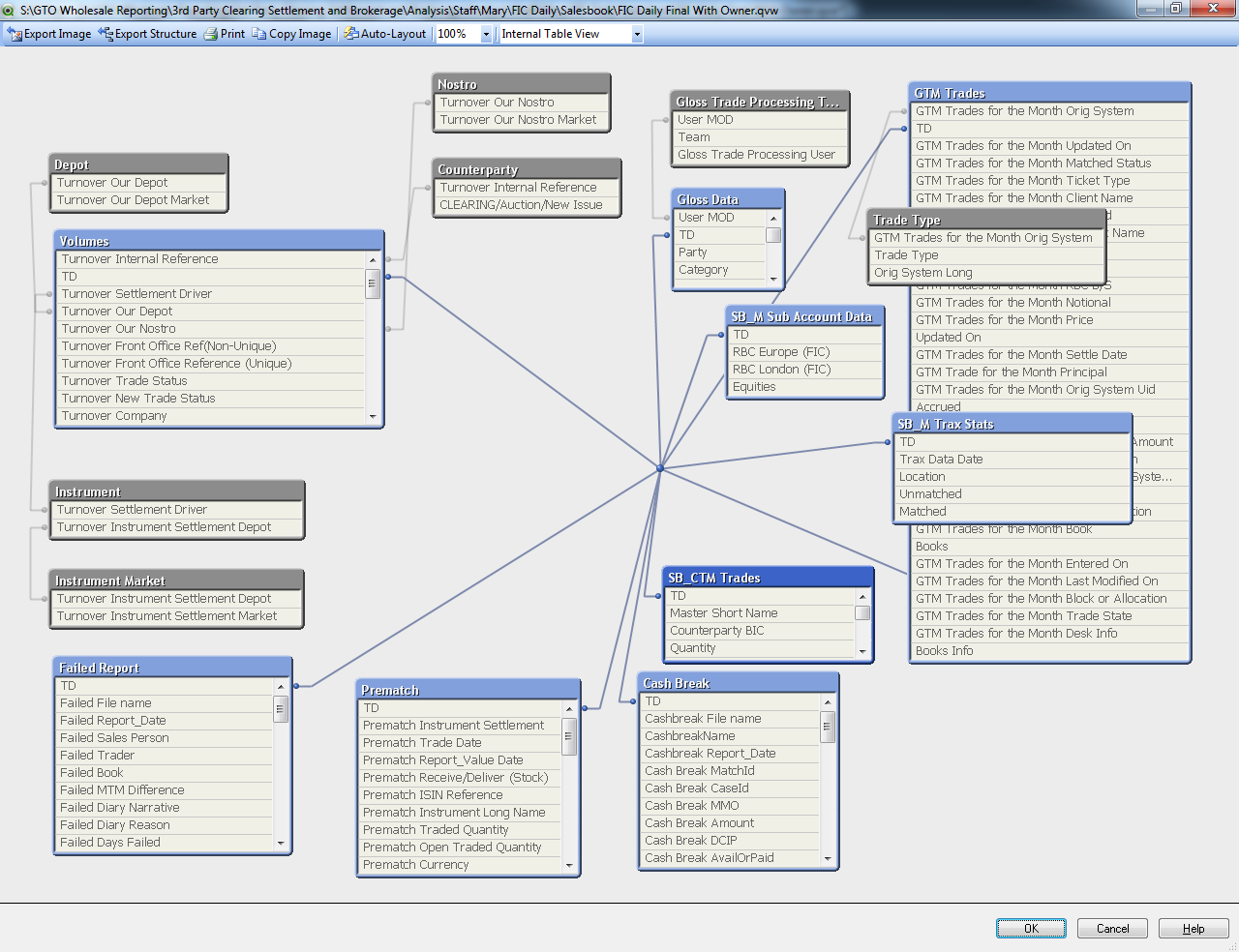1239x952 pixels.
Task: Click the Auto-Layout icon
Action: tap(351, 34)
